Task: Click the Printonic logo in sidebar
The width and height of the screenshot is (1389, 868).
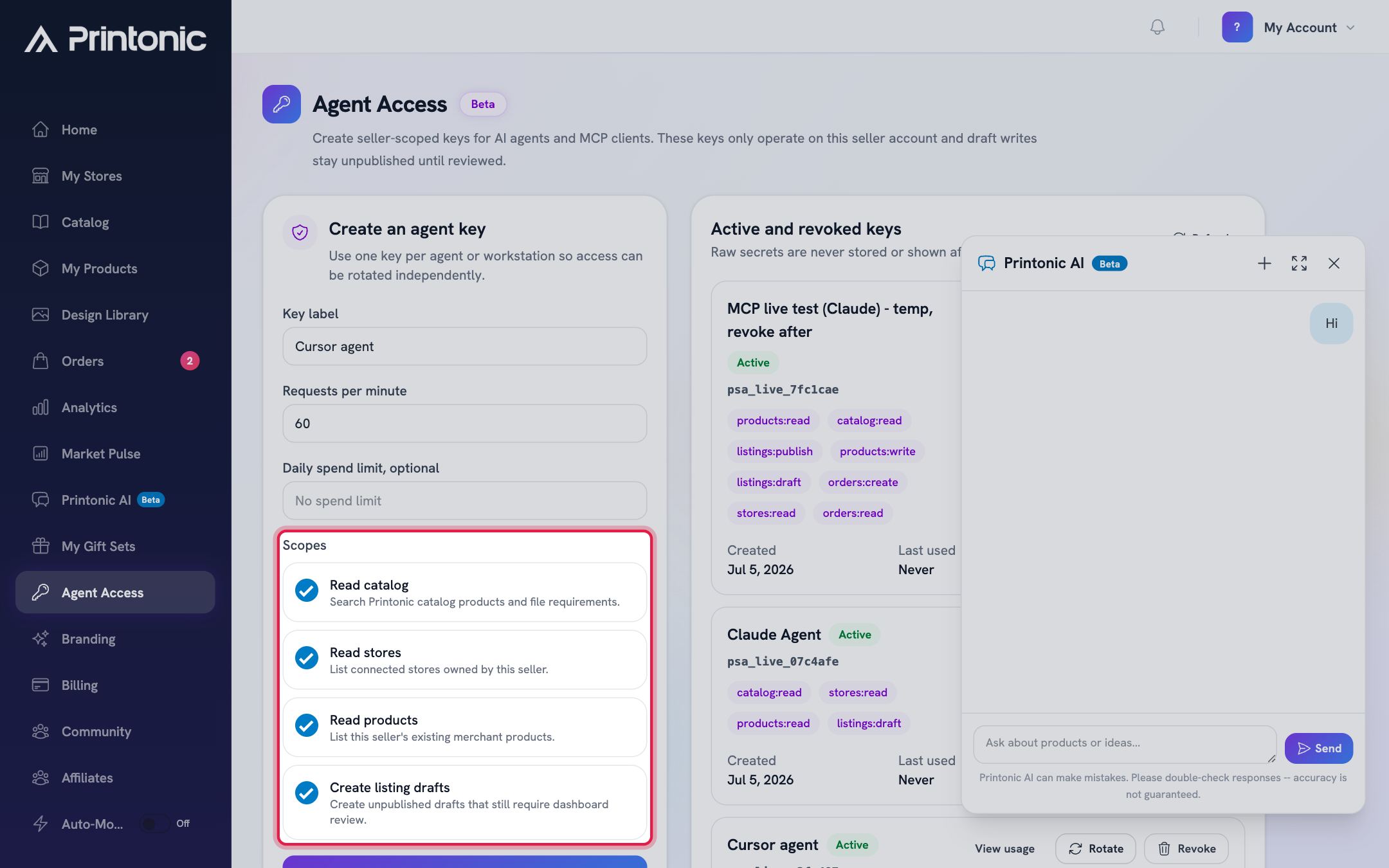Action: [116, 39]
